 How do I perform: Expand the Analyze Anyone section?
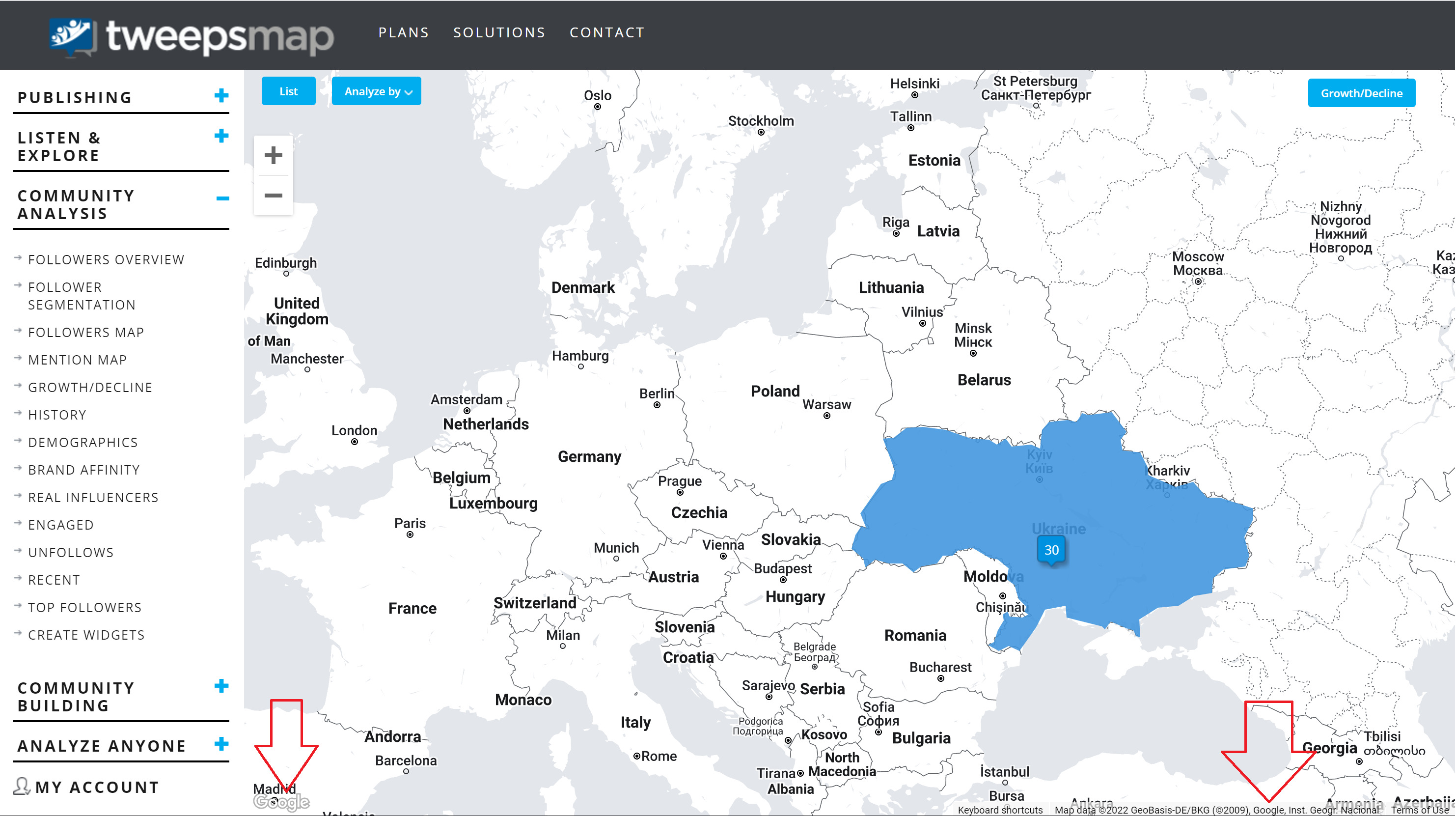221,744
